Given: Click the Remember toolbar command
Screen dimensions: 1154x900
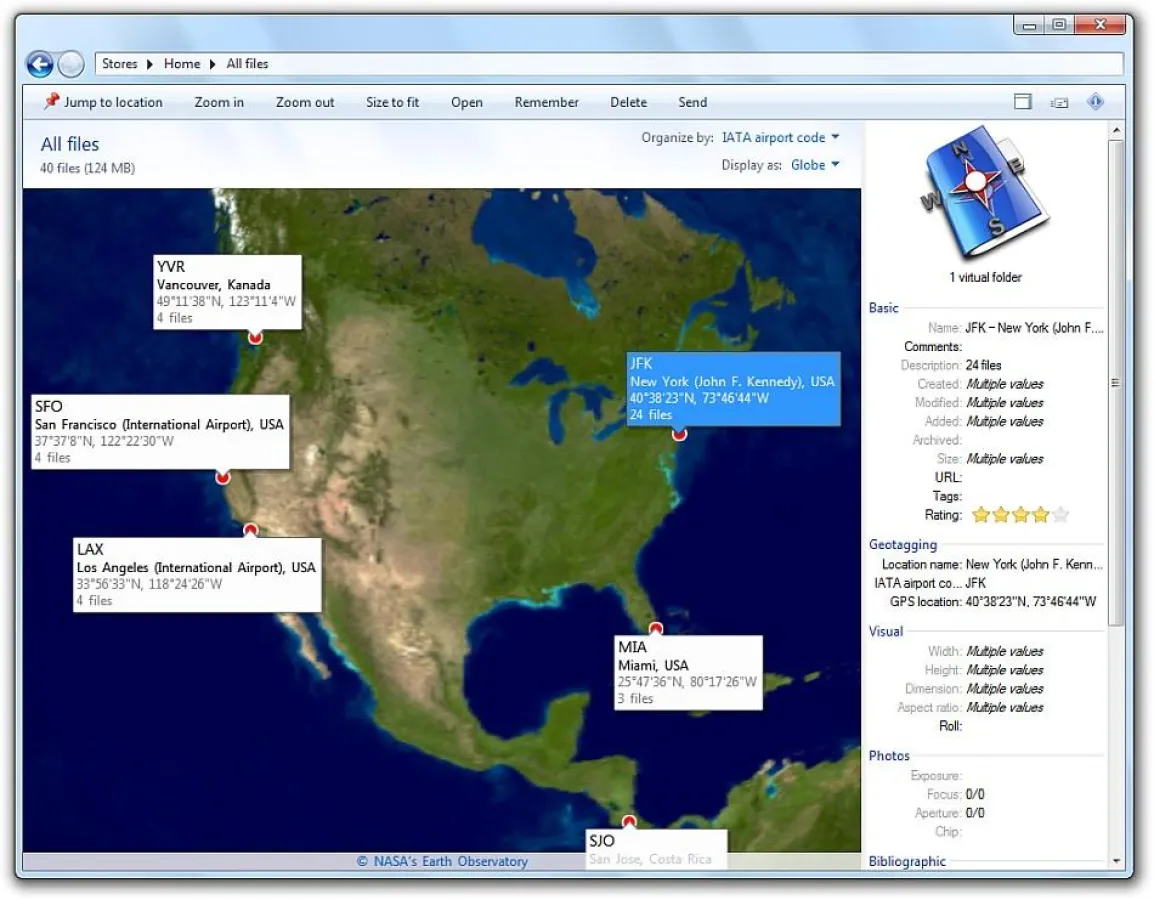Looking at the screenshot, I should point(546,102).
